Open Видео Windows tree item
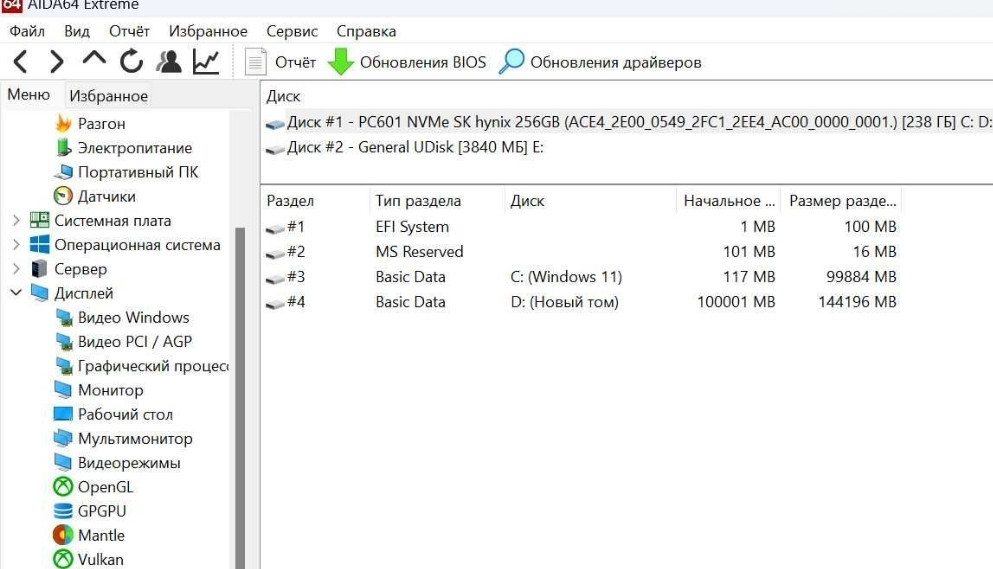The image size is (993, 569). (x=134, y=317)
